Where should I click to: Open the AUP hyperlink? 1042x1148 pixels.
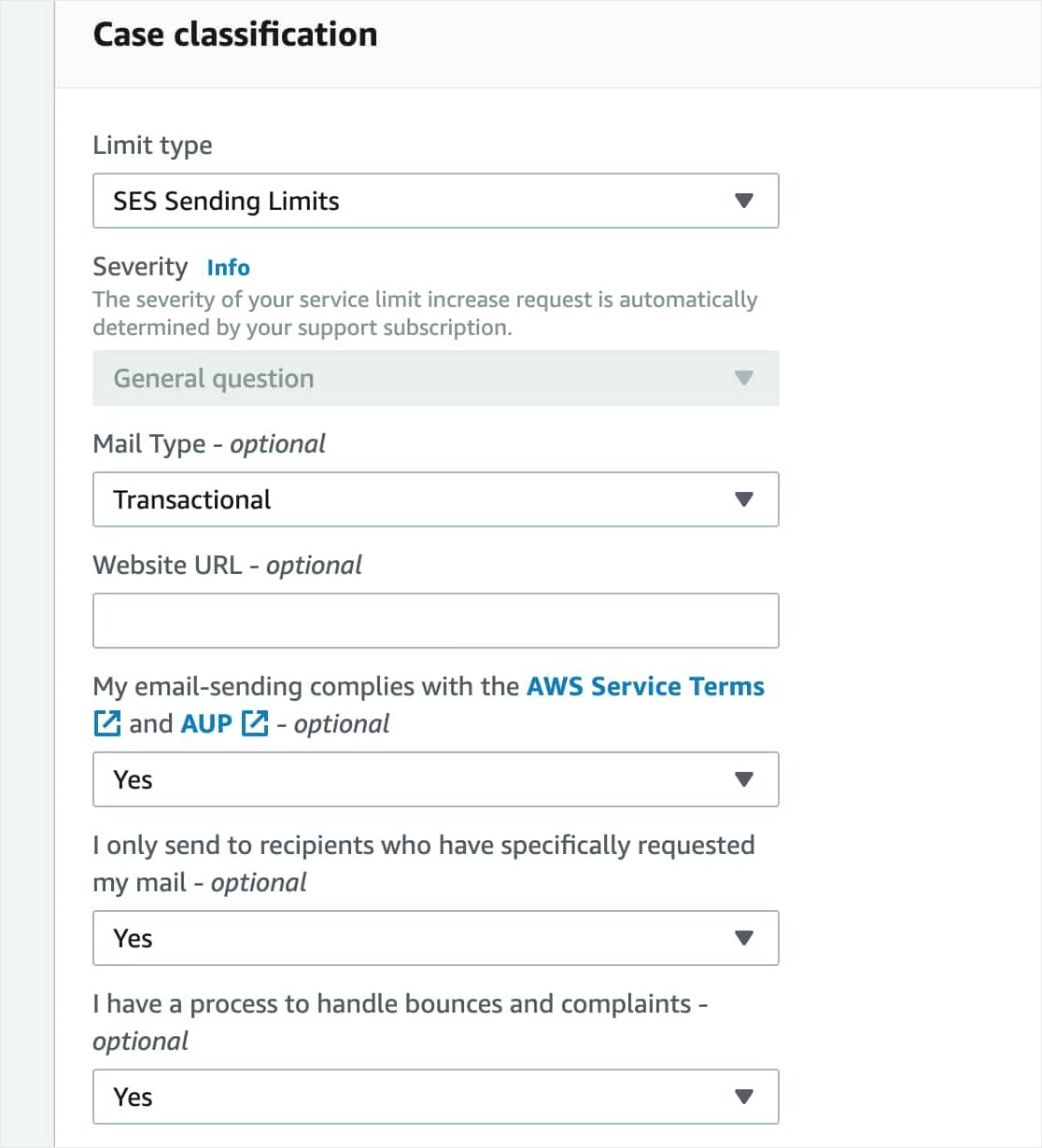(x=204, y=723)
